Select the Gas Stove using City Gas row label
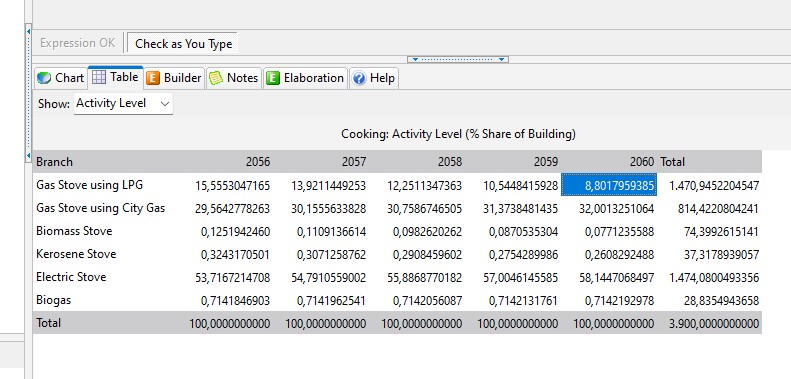Image resolution: width=791 pixels, height=379 pixels. click(100, 208)
